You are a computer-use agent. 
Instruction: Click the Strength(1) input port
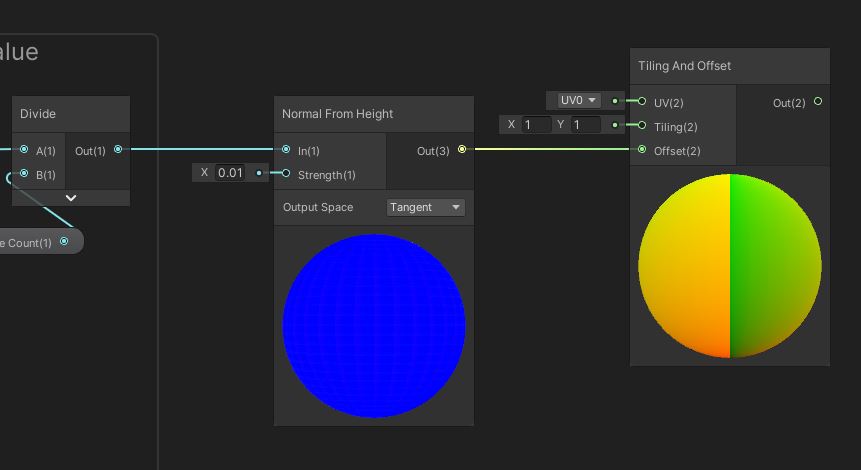tap(286, 174)
